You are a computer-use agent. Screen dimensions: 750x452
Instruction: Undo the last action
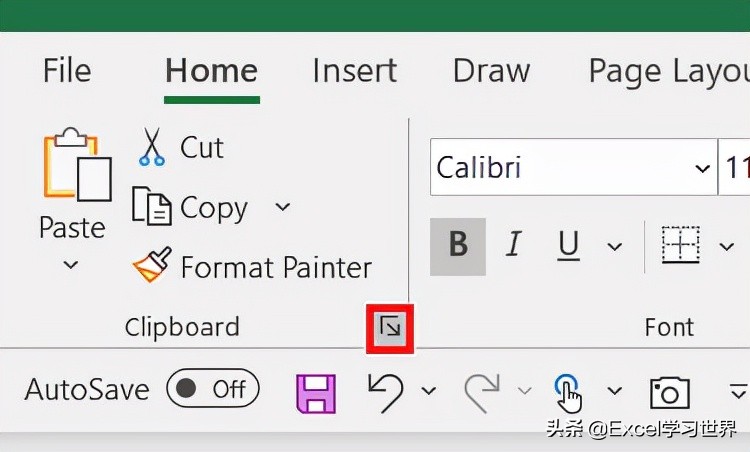(385, 390)
